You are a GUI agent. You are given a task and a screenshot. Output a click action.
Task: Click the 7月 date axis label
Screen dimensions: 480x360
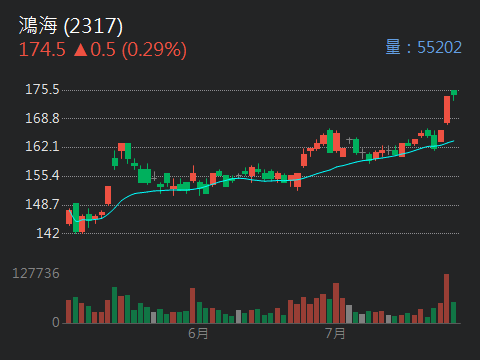point(335,333)
